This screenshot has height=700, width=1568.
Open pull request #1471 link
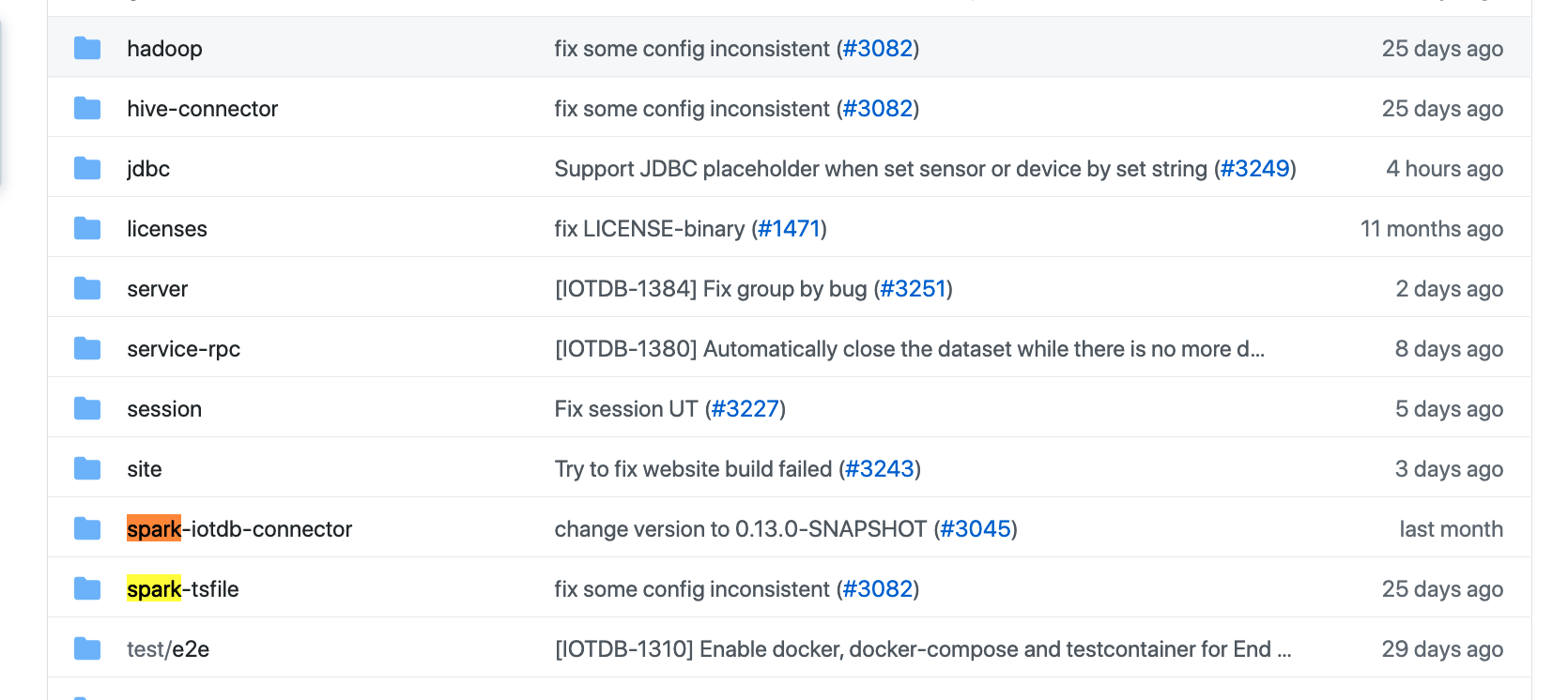pyautogui.click(x=789, y=229)
